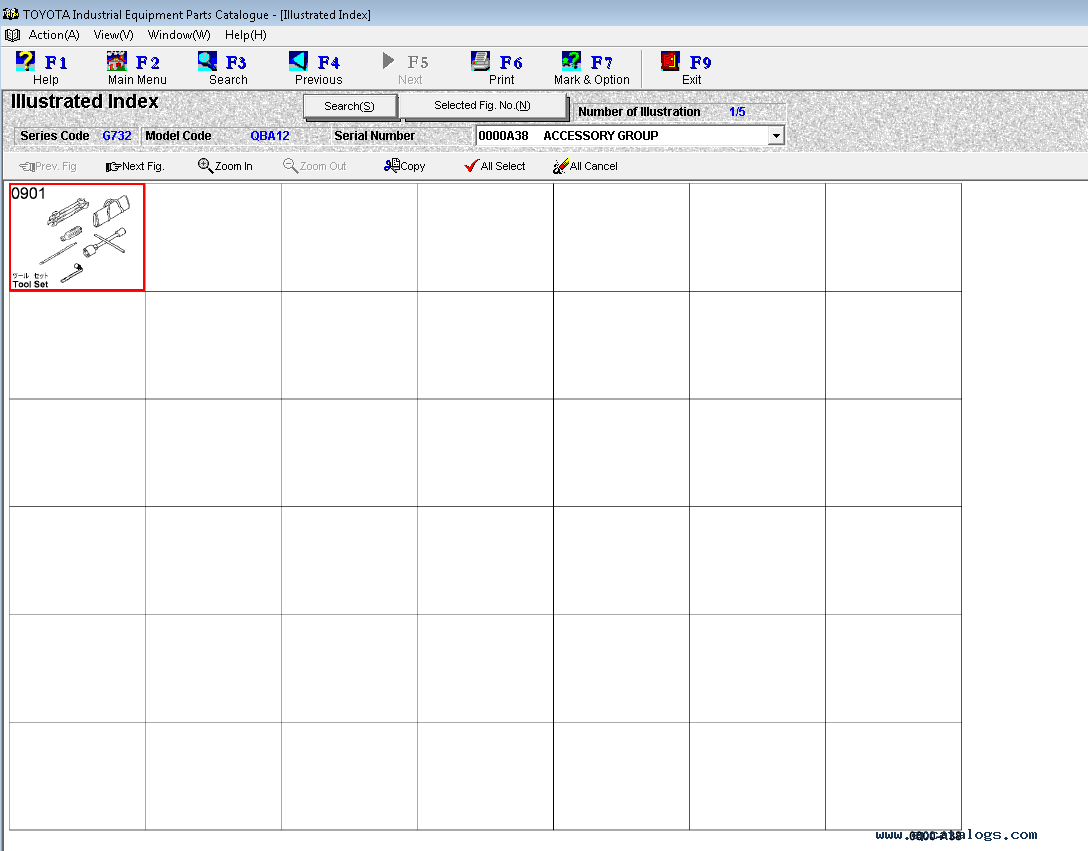The width and height of the screenshot is (1088, 851).
Task: Select the 0901 Tool Set thumbnail
Action: [x=76, y=236]
